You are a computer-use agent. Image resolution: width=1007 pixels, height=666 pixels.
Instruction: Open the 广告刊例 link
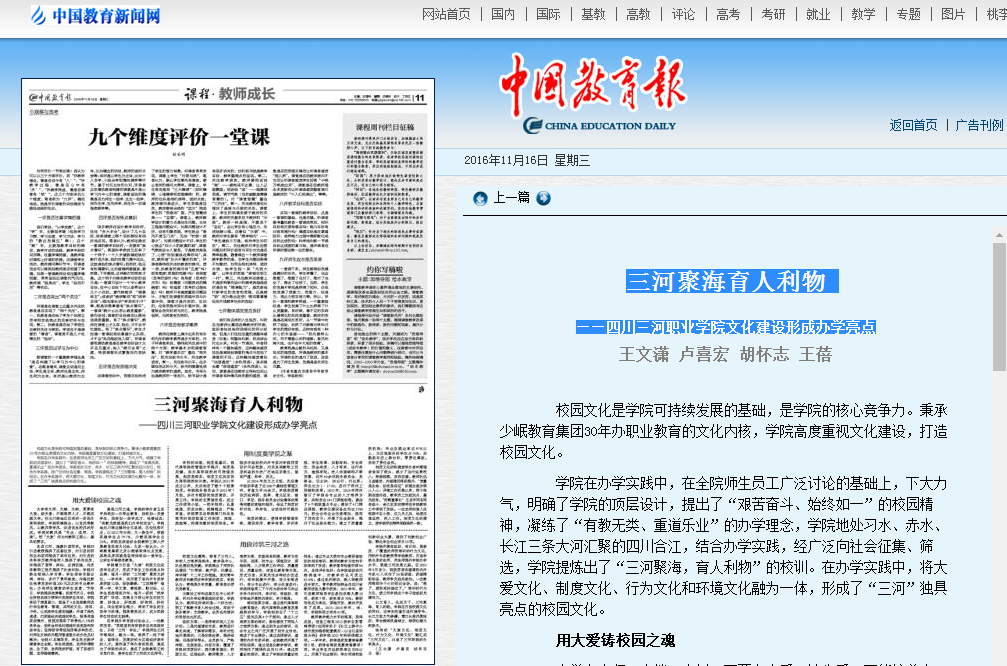(978, 125)
